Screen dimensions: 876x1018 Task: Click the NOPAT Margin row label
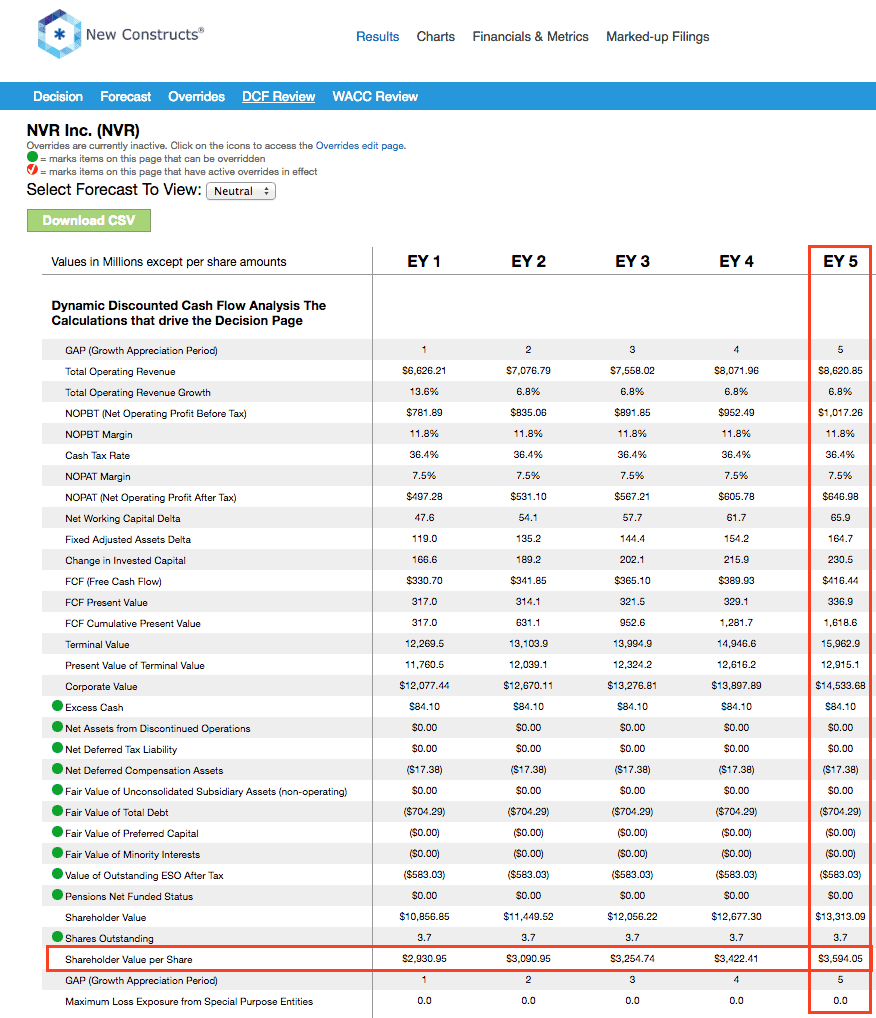click(x=98, y=477)
